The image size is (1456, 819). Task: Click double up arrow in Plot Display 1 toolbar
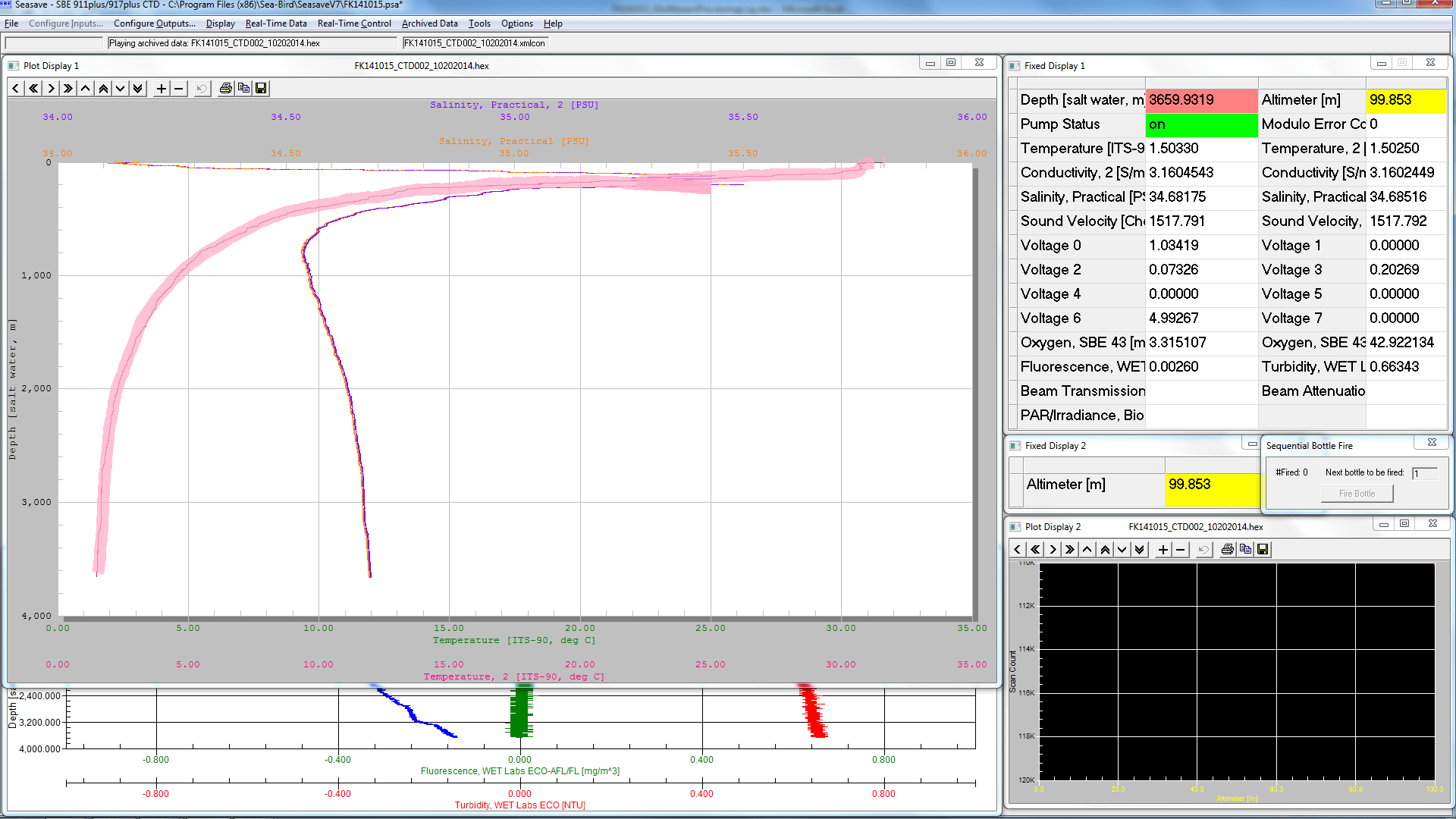(x=103, y=89)
